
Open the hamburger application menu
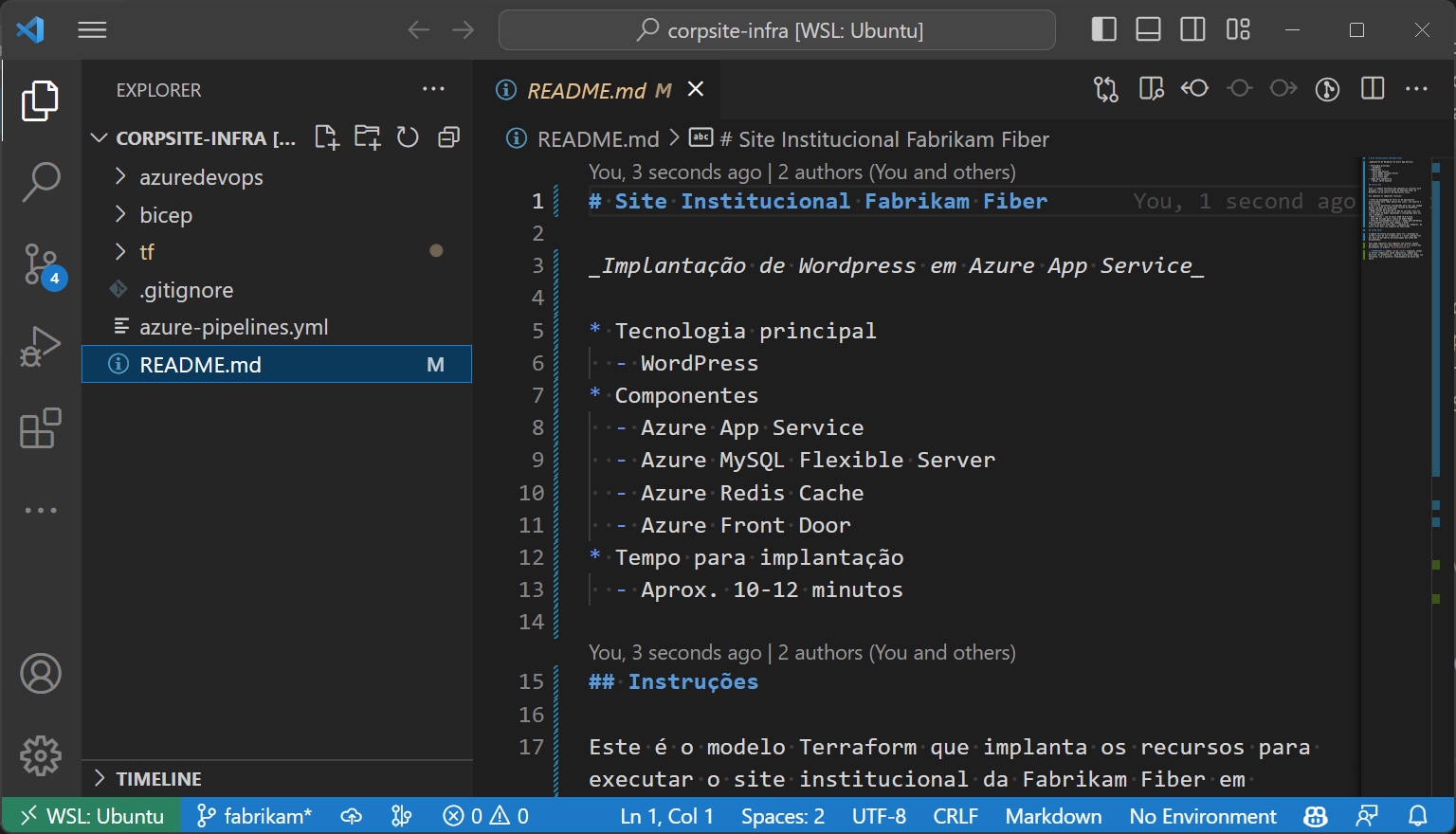[92, 30]
